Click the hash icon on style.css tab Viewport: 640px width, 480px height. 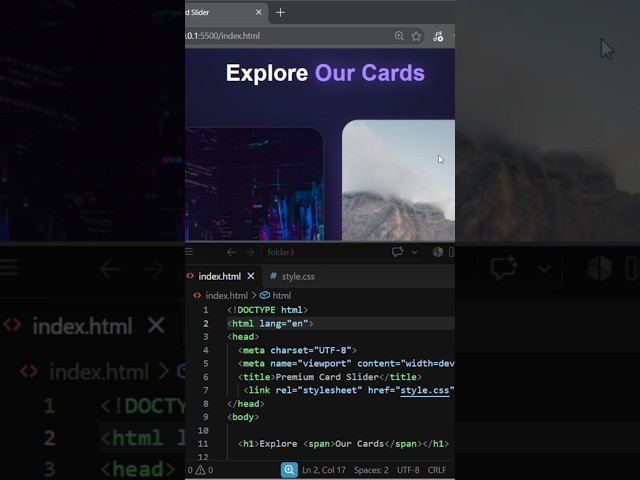(273, 276)
